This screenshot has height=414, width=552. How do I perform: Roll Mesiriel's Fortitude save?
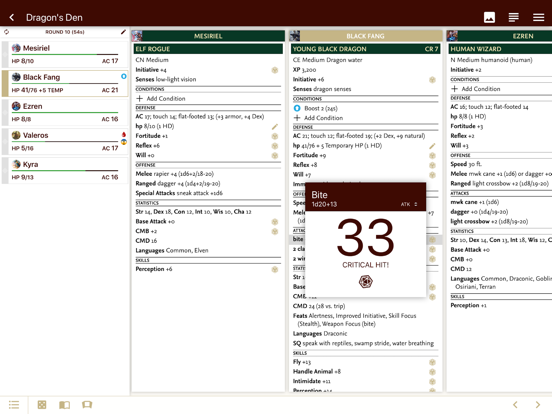point(275,136)
